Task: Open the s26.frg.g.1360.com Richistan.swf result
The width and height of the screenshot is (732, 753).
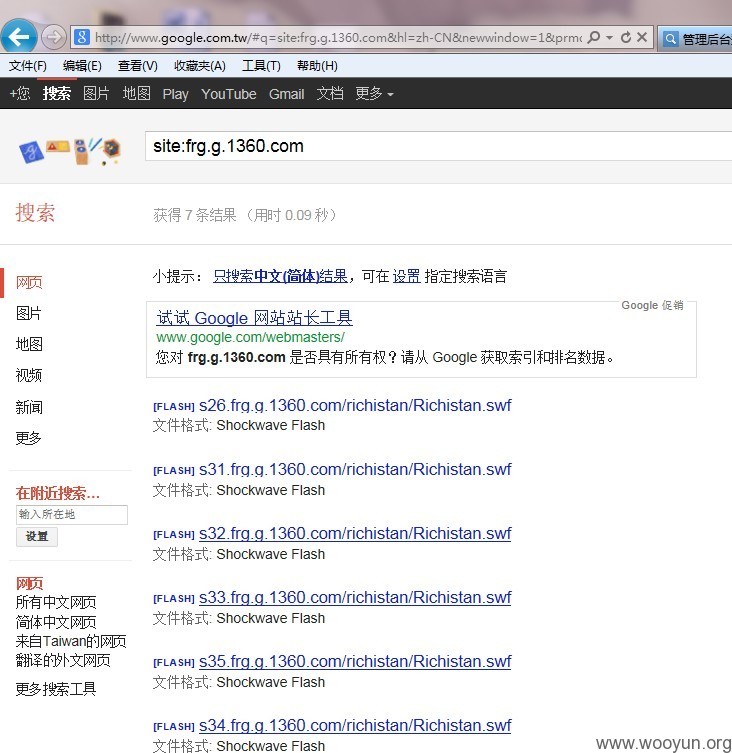Action: coord(355,405)
